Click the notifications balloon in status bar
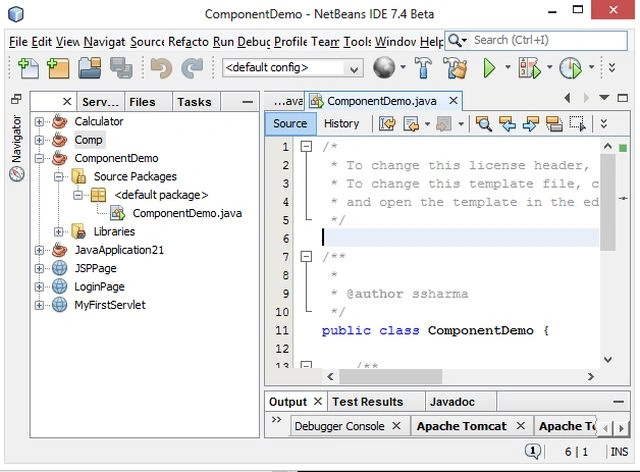640x472 pixels. tap(533, 451)
